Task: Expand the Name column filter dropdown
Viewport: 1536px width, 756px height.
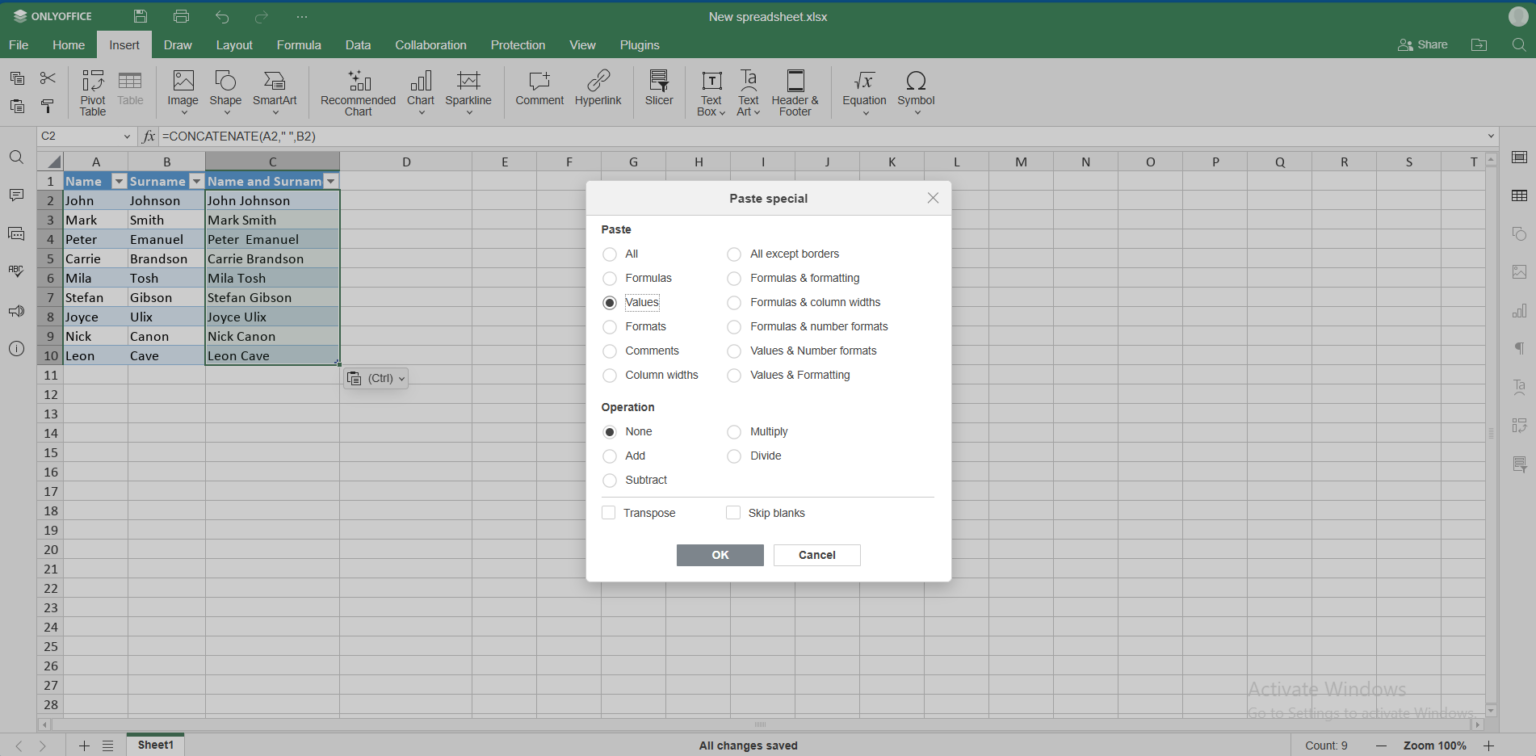Action: tap(119, 182)
